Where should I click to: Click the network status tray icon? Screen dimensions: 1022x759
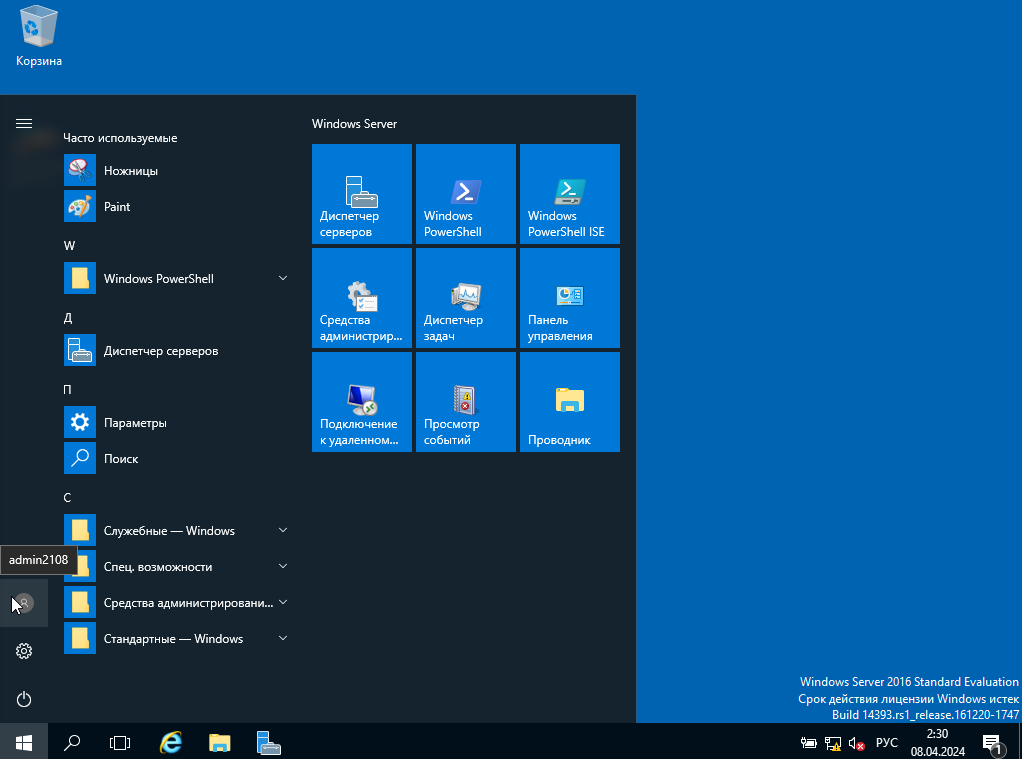point(832,743)
